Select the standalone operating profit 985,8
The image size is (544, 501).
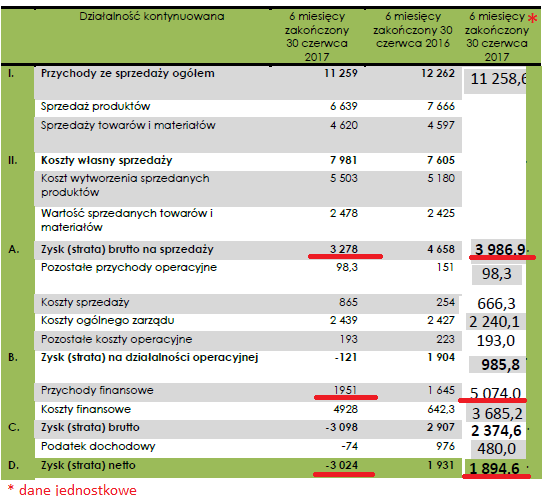click(x=500, y=365)
